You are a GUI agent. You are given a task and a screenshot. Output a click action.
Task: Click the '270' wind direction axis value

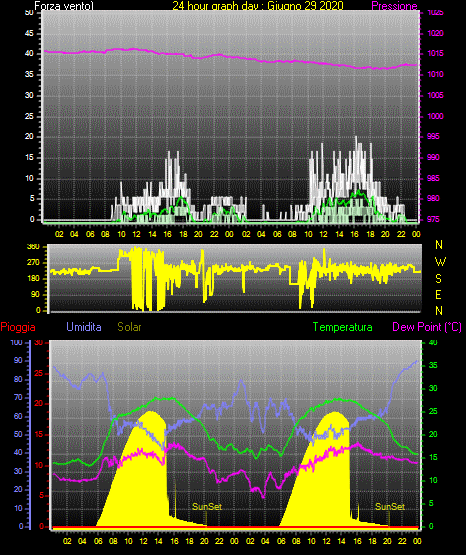pyautogui.click(x=33, y=263)
